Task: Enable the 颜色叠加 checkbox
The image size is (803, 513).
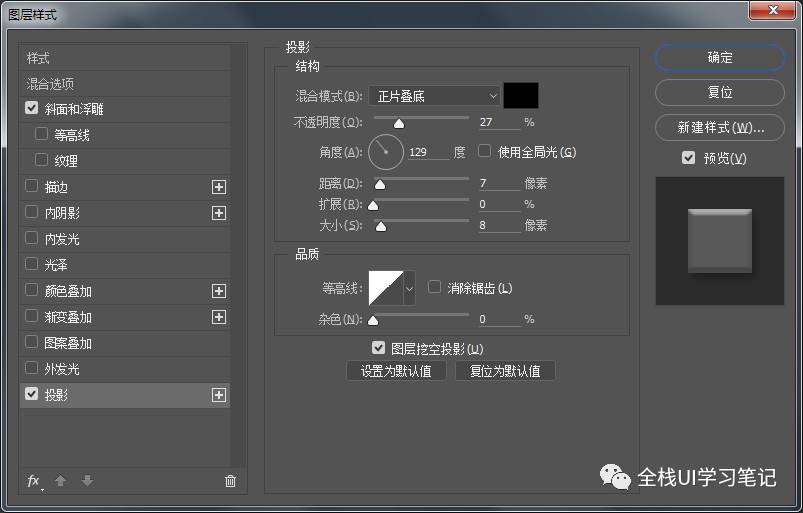Action: [32, 290]
